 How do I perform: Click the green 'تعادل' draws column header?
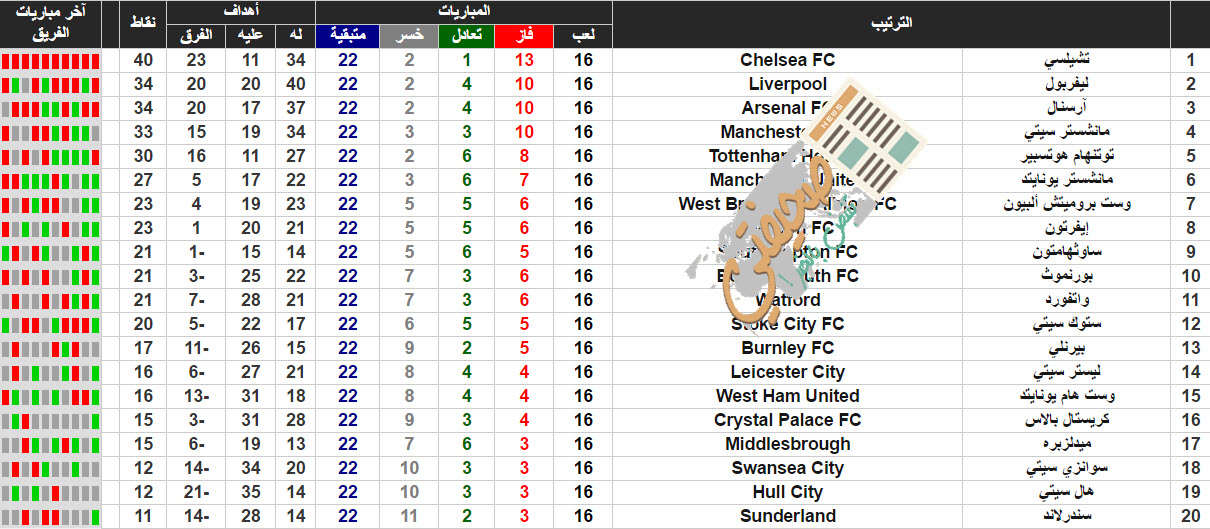(x=466, y=36)
